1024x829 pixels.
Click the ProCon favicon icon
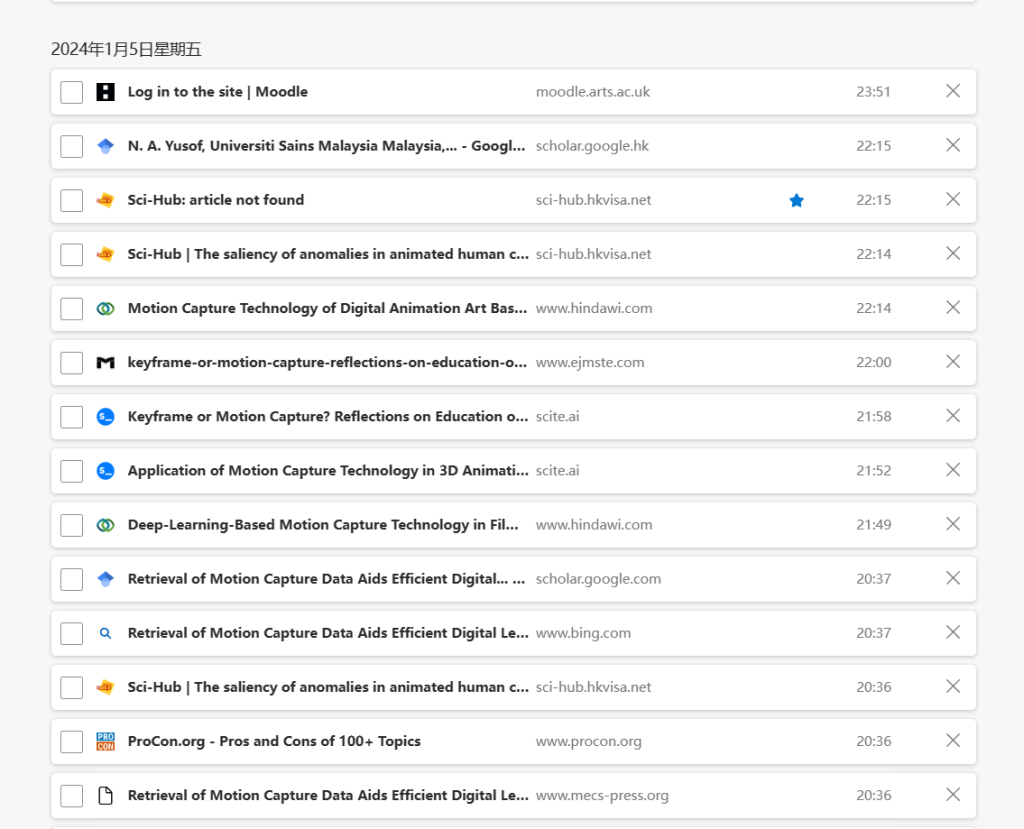point(105,741)
